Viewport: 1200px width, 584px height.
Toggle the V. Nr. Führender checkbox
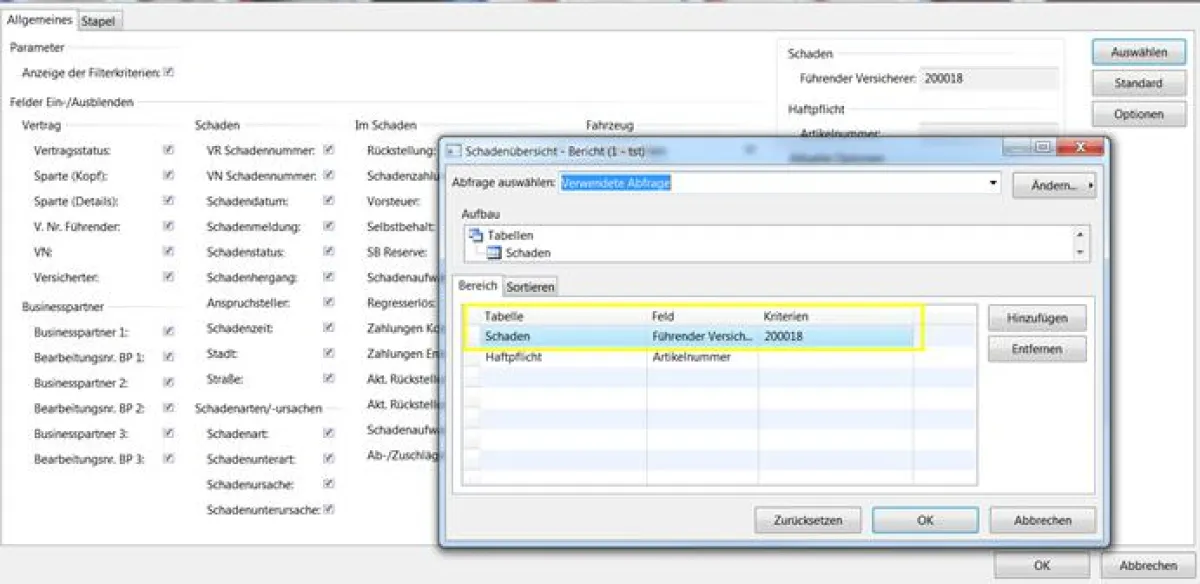169,226
